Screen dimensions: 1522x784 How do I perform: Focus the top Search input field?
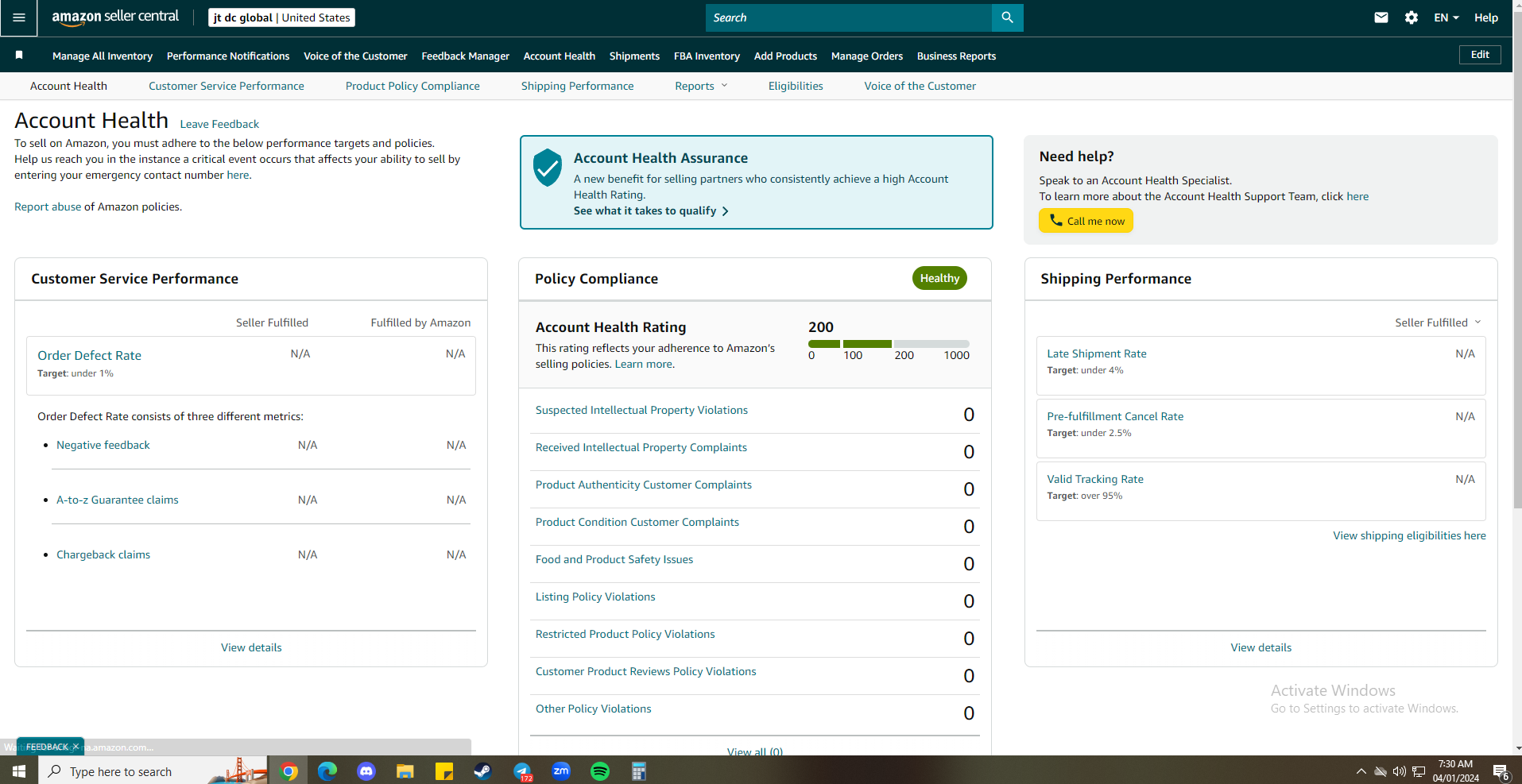(849, 17)
